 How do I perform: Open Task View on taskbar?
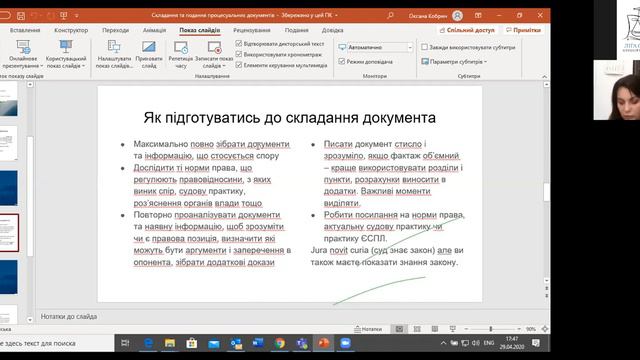click(125, 343)
